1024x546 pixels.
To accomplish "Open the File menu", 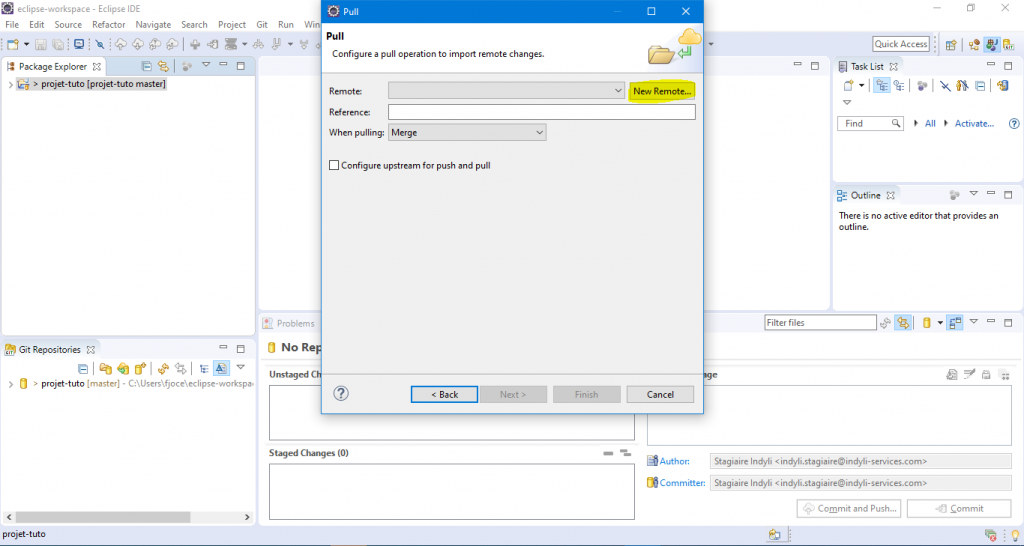I will click(12, 25).
